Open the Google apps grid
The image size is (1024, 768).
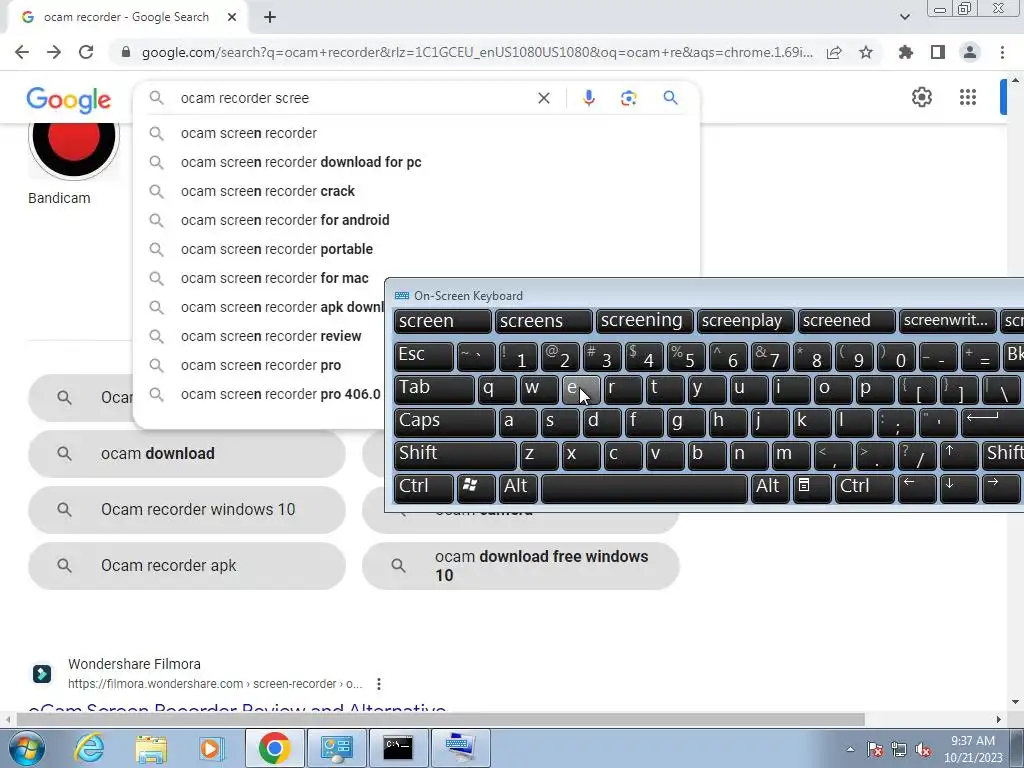pos(968,97)
